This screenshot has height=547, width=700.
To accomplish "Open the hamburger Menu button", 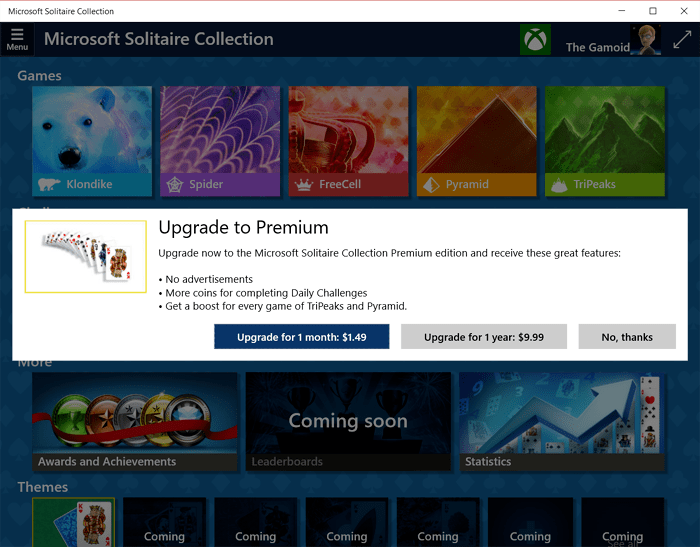I will coord(17,39).
